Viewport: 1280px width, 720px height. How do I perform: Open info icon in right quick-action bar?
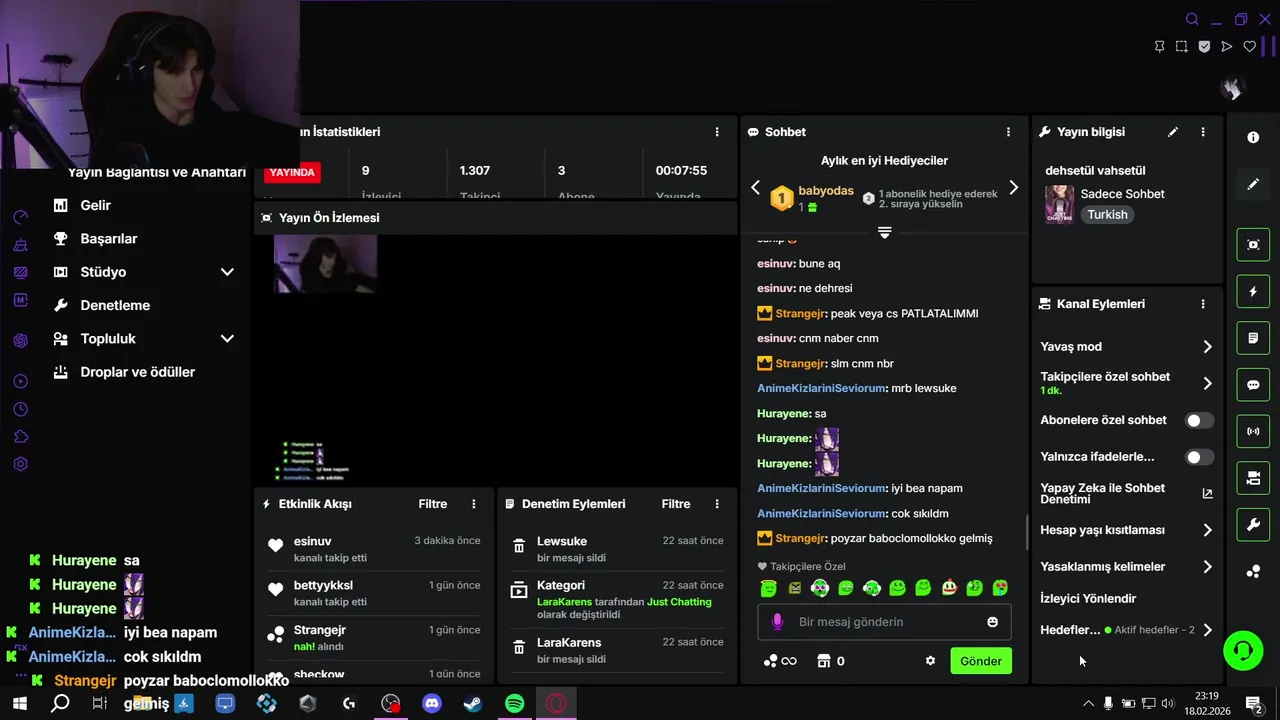[1253, 138]
